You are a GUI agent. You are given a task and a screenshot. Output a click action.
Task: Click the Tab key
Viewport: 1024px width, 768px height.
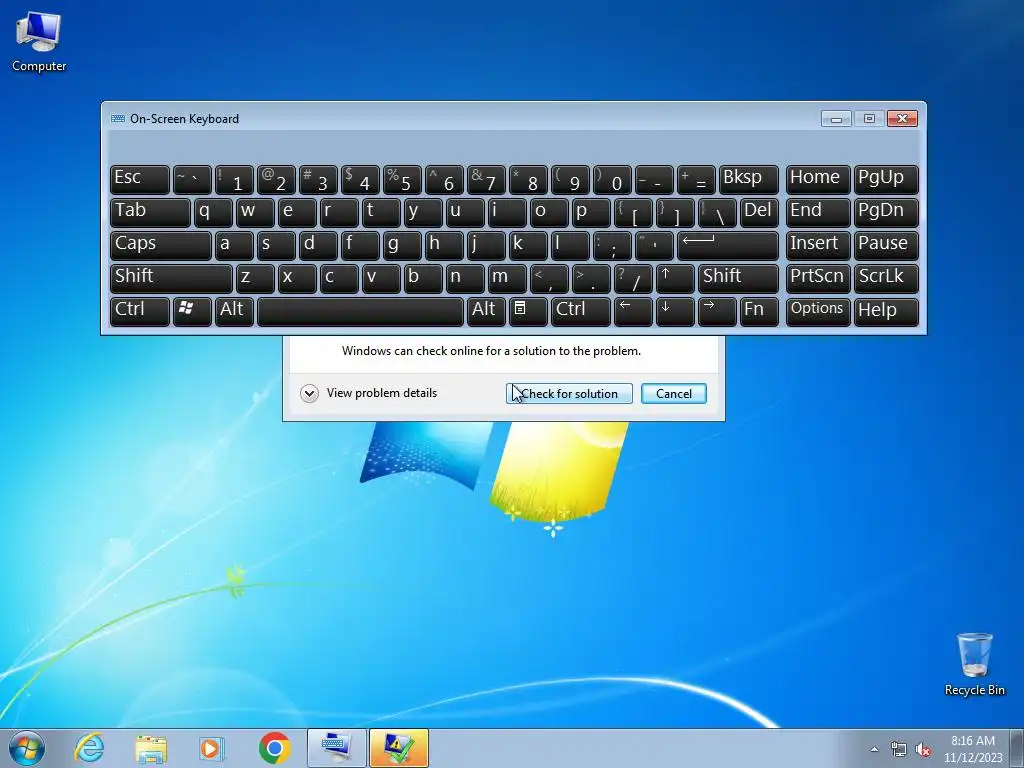(x=150, y=212)
